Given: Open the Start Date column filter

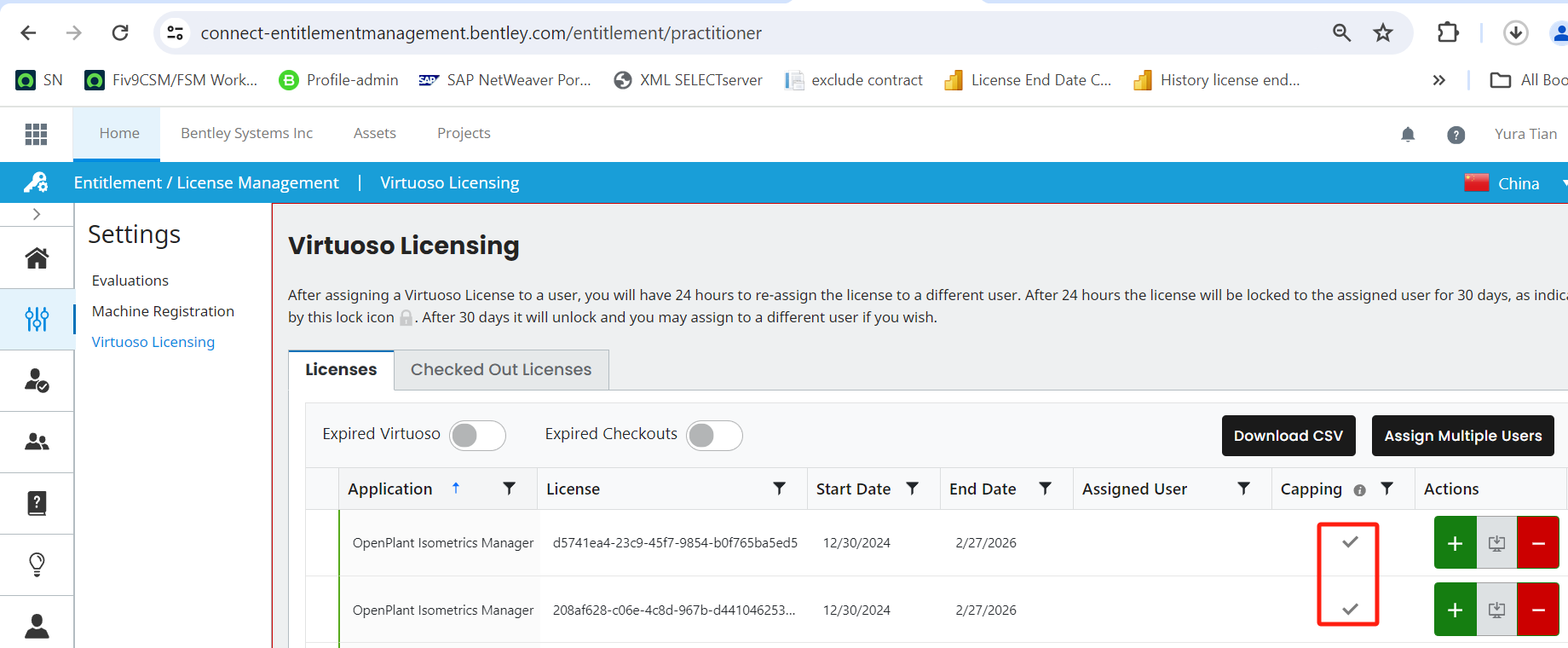Looking at the screenshot, I should (912, 489).
